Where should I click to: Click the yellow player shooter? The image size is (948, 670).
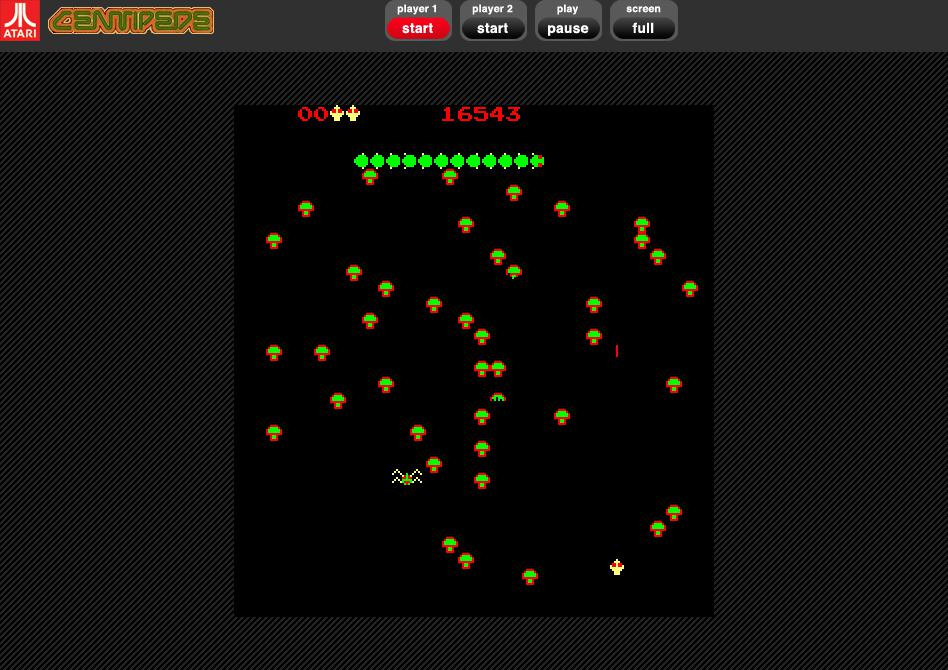(617, 567)
